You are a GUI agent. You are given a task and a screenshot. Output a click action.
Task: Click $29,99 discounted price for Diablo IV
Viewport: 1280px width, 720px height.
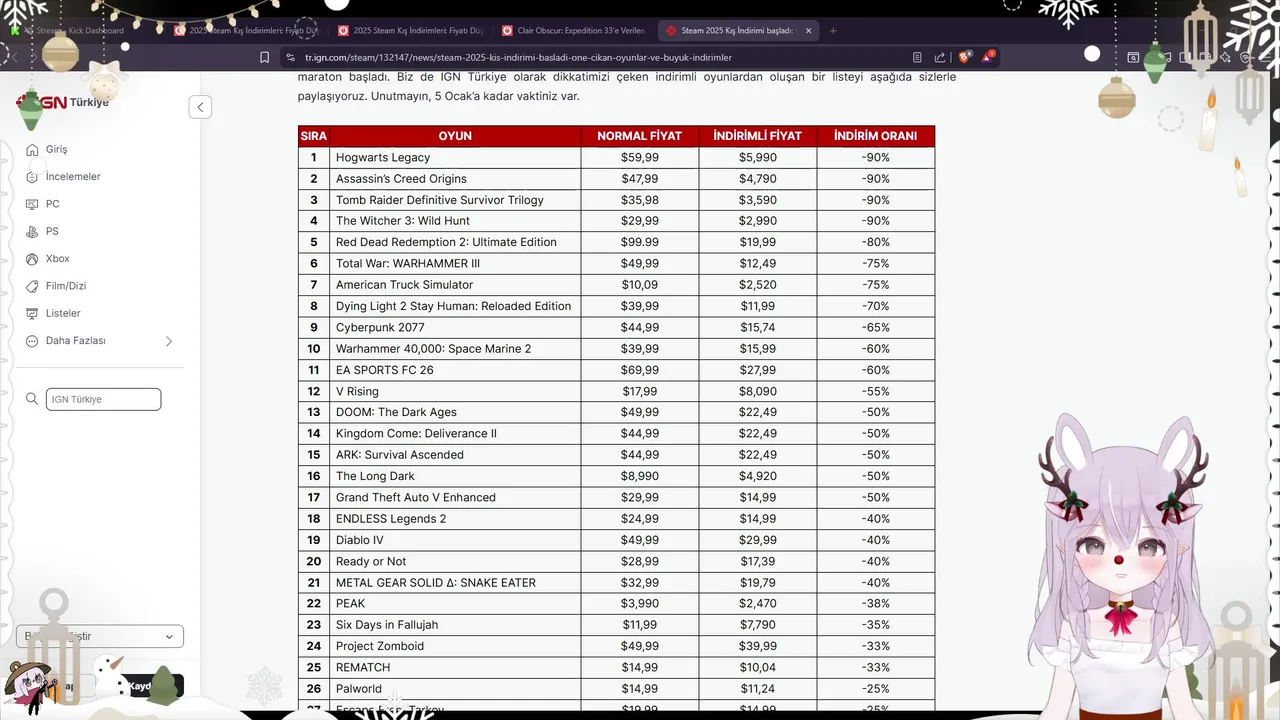(x=757, y=540)
